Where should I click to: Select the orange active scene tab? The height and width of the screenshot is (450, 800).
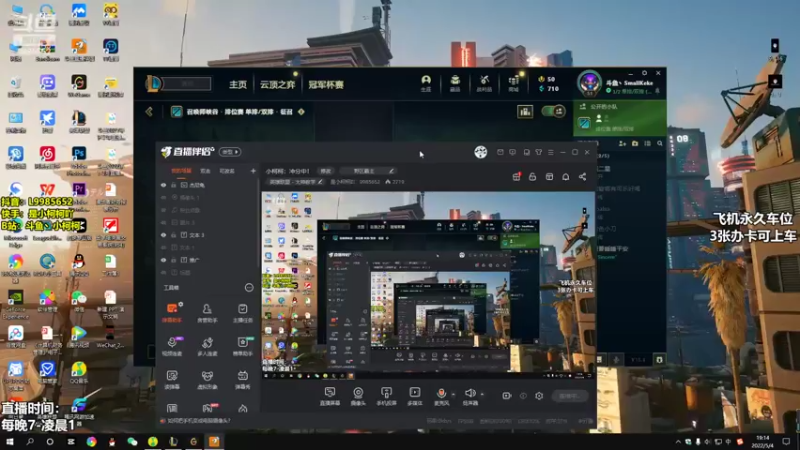(181, 171)
